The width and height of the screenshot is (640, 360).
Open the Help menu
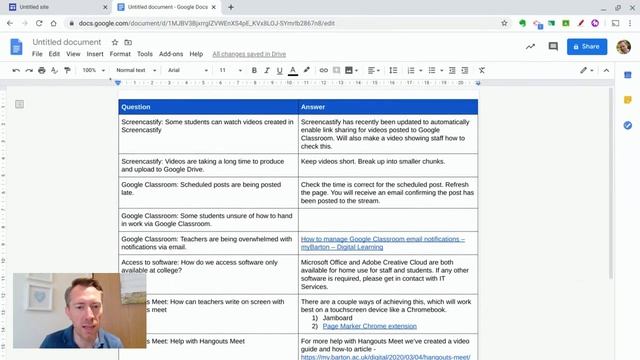196,54
